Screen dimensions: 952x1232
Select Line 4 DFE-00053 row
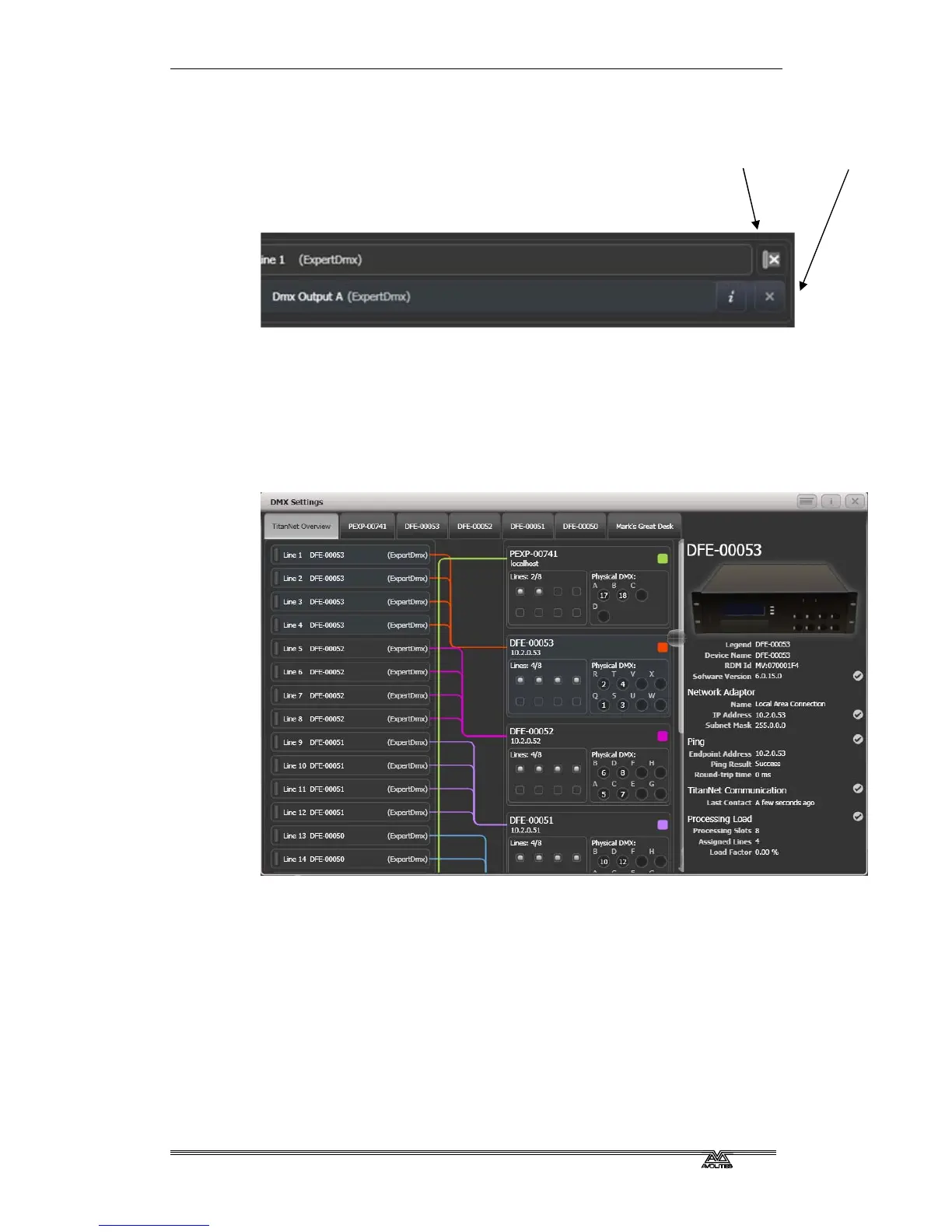click(351, 625)
